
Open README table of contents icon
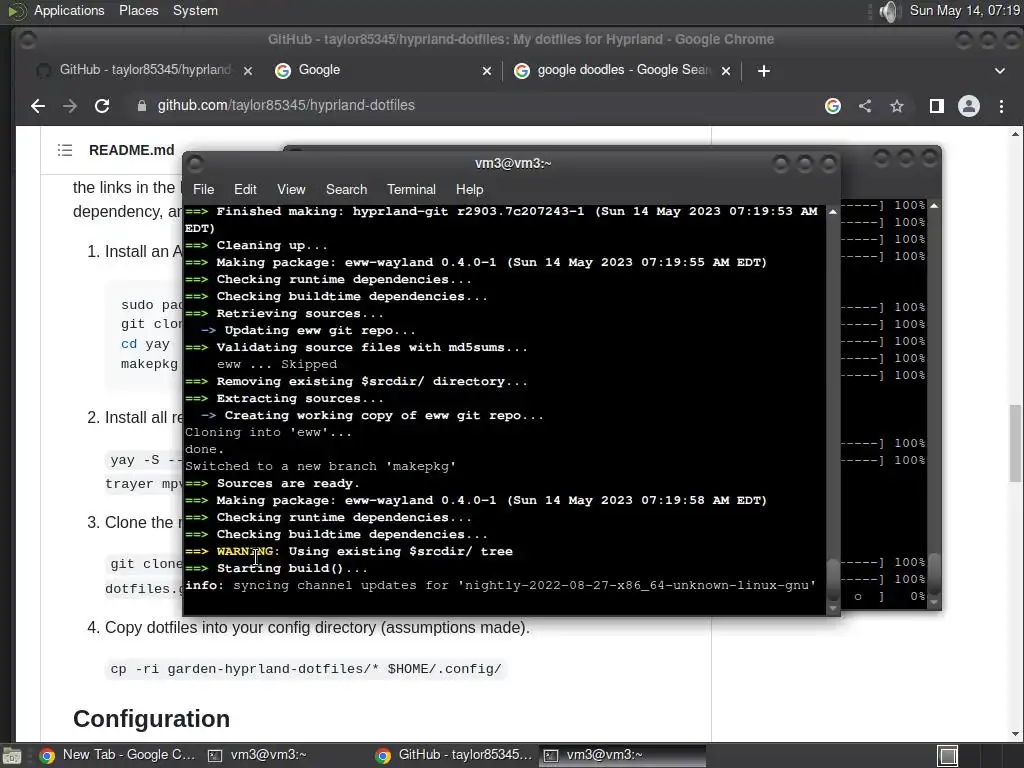point(65,150)
